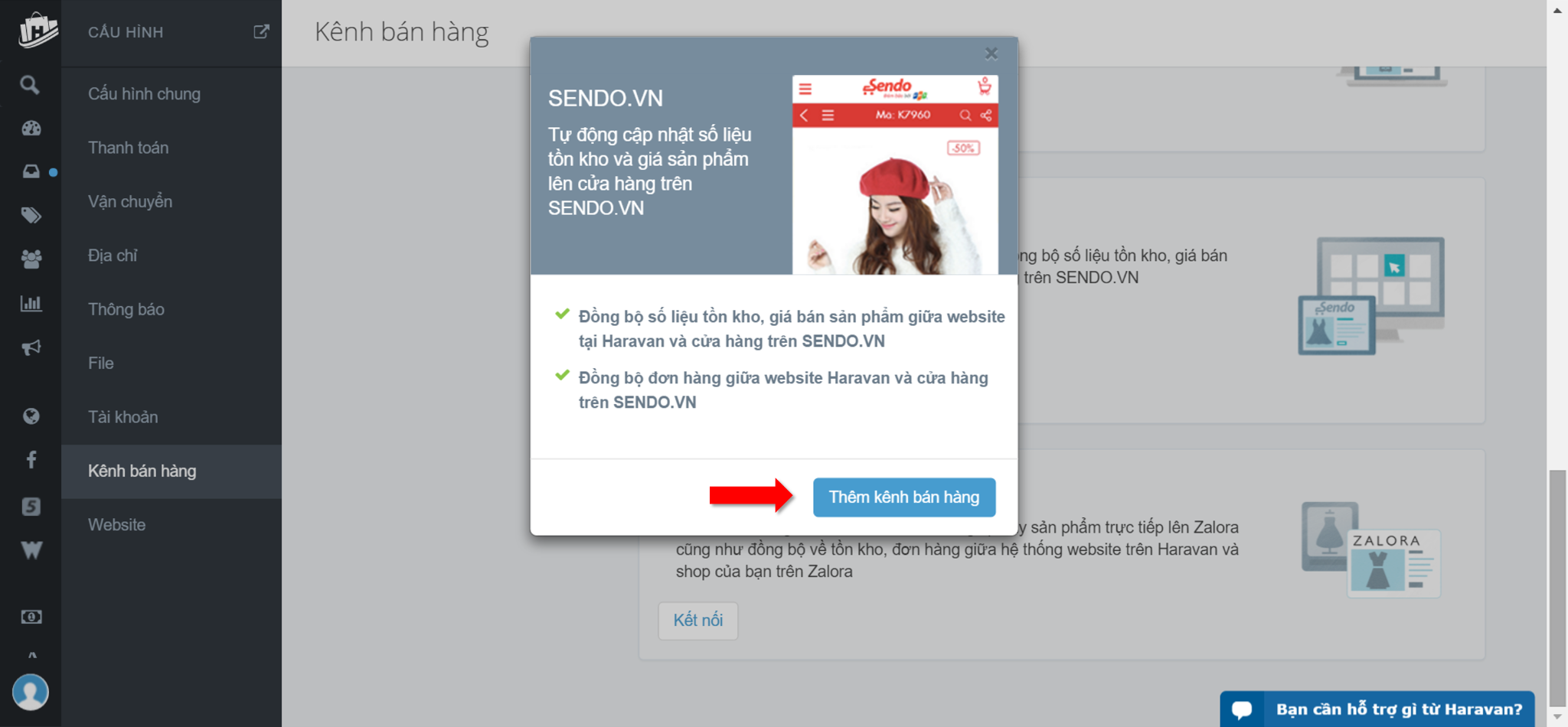Open the reports bar chart icon
Screen dimensions: 1568x727
pyautogui.click(x=31, y=303)
